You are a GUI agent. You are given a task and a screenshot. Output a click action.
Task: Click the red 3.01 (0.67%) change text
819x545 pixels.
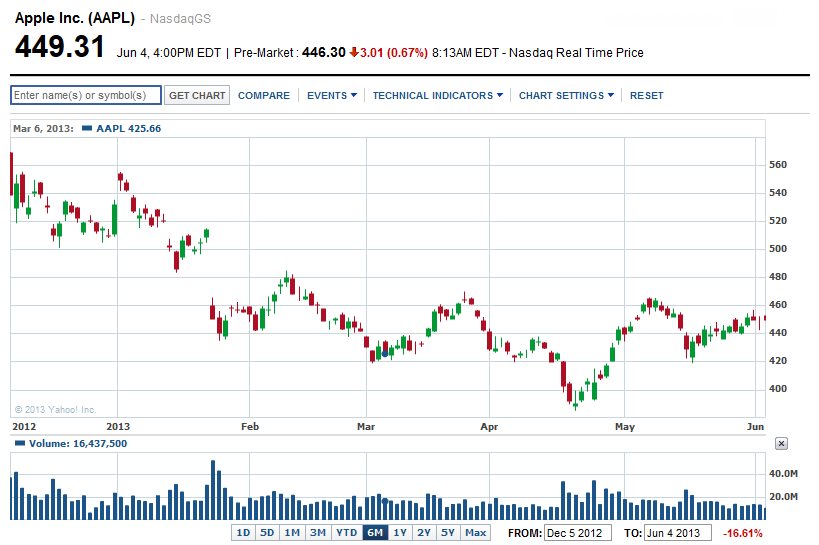tap(394, 52)
